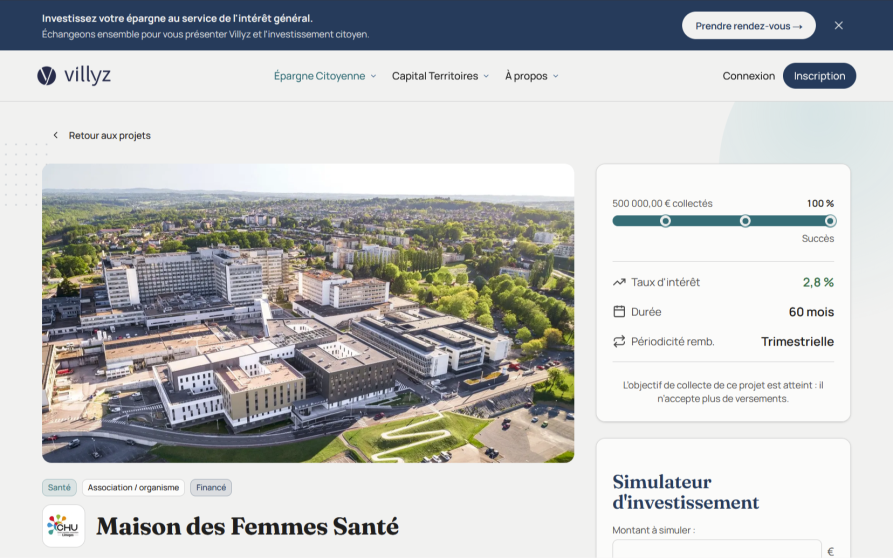Expand the Épargne Citoyenne menu chevron
Screen dimensions: 893x558
pyautogui.click(x=374, y=76)
